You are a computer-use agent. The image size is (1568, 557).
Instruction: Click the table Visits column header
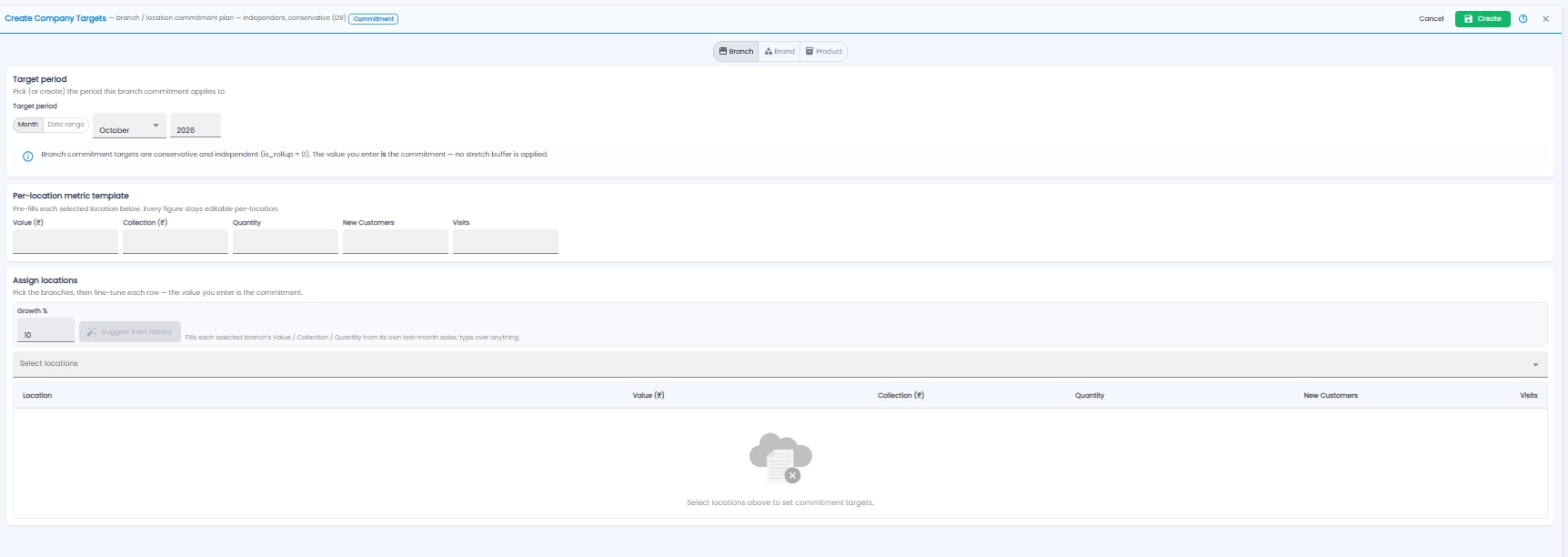pyautogui.click(x=1529, y=396)
